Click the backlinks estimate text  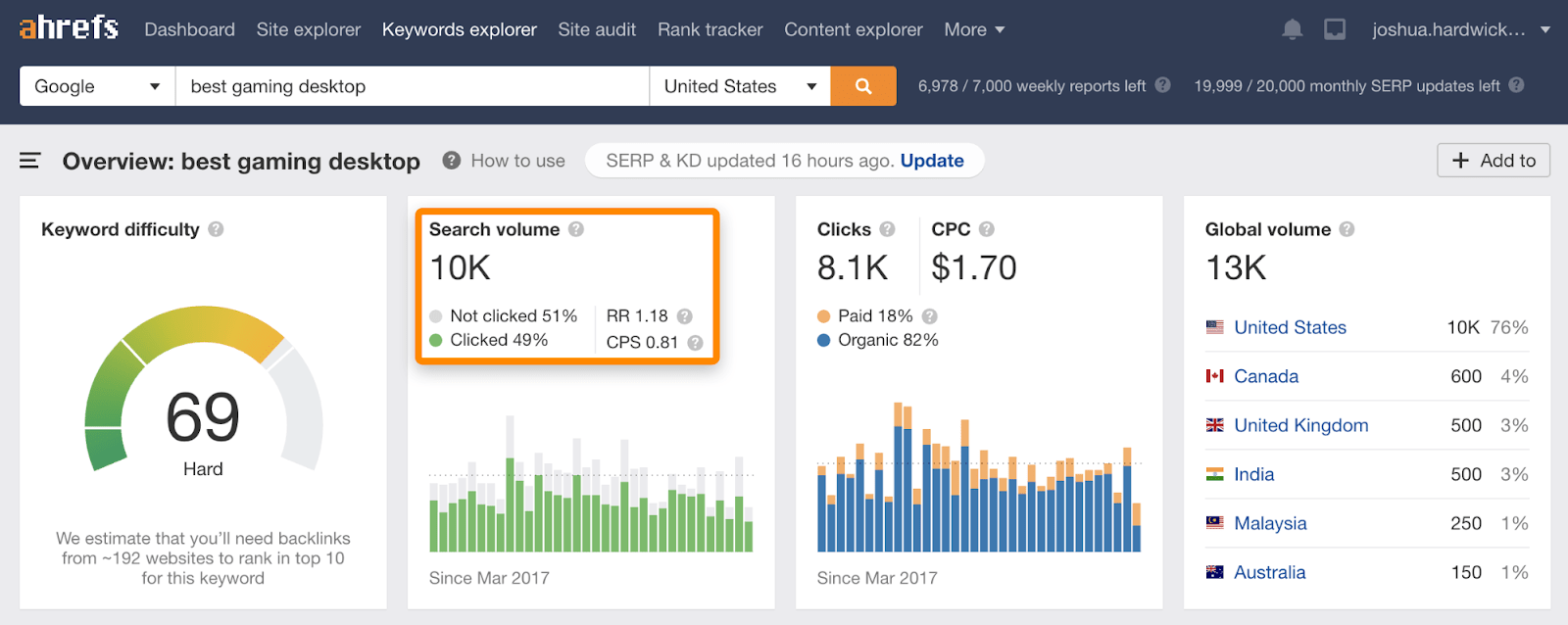pos(203,558)
